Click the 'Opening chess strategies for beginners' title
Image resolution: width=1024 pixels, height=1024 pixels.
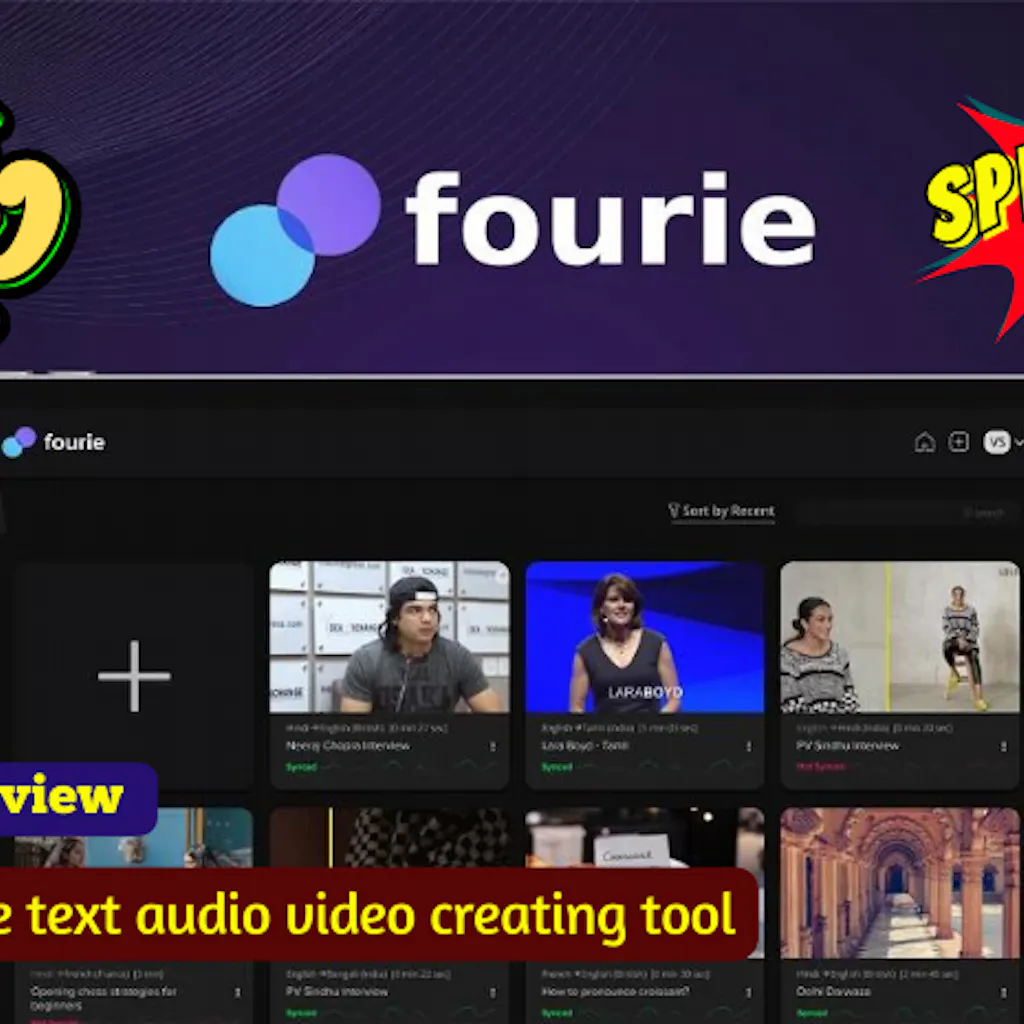coord(103,997)
